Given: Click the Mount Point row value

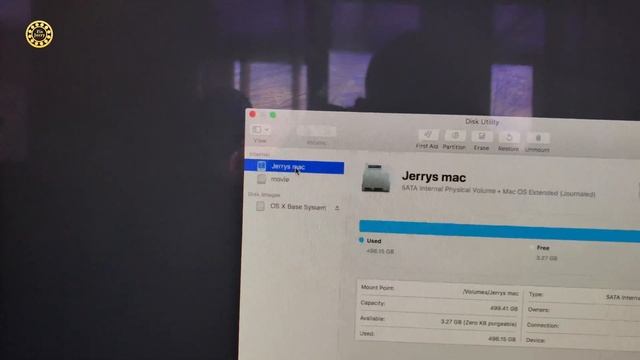Looking at the screenshot, I should (491, 293).
